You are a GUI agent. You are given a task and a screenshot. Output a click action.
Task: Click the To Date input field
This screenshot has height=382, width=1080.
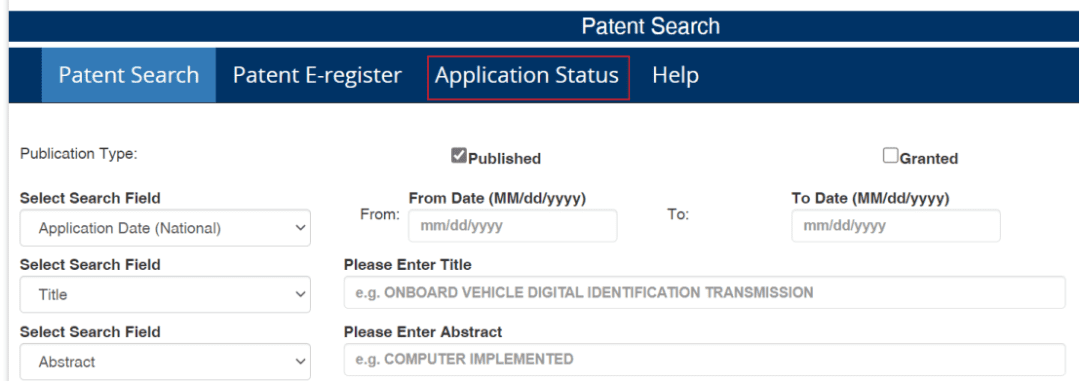point(895,226)
